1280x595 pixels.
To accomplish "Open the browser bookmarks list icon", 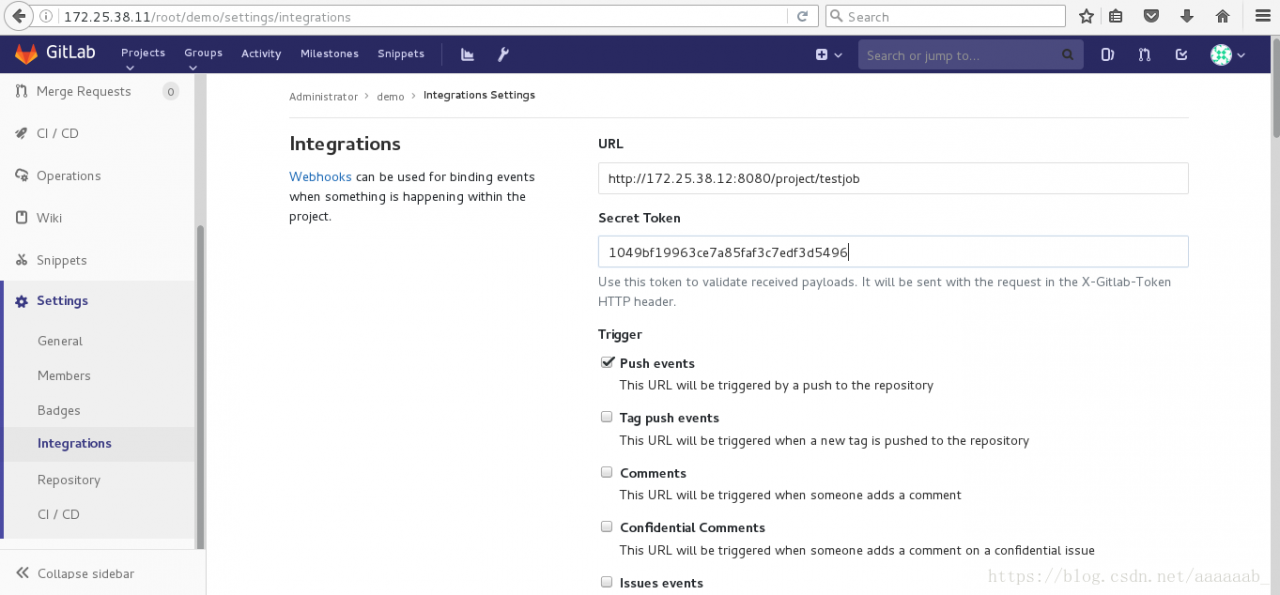I will click(x=1116, y=16).
